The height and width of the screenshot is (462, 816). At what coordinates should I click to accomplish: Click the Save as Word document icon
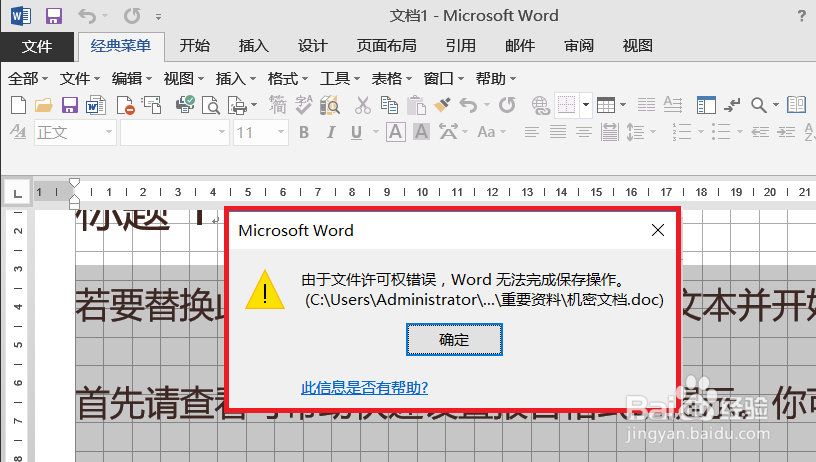(x=96, y=105)
